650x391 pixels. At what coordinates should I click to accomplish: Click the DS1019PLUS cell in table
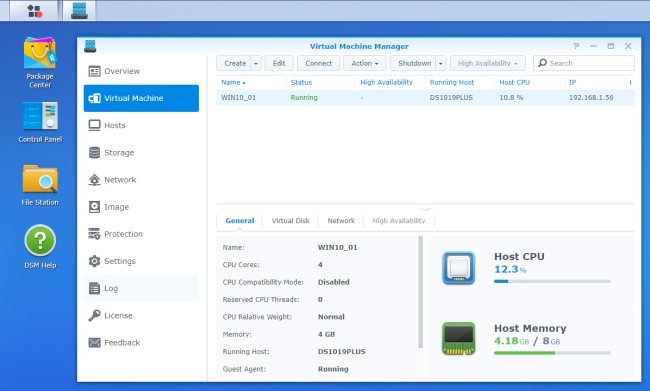451,98
